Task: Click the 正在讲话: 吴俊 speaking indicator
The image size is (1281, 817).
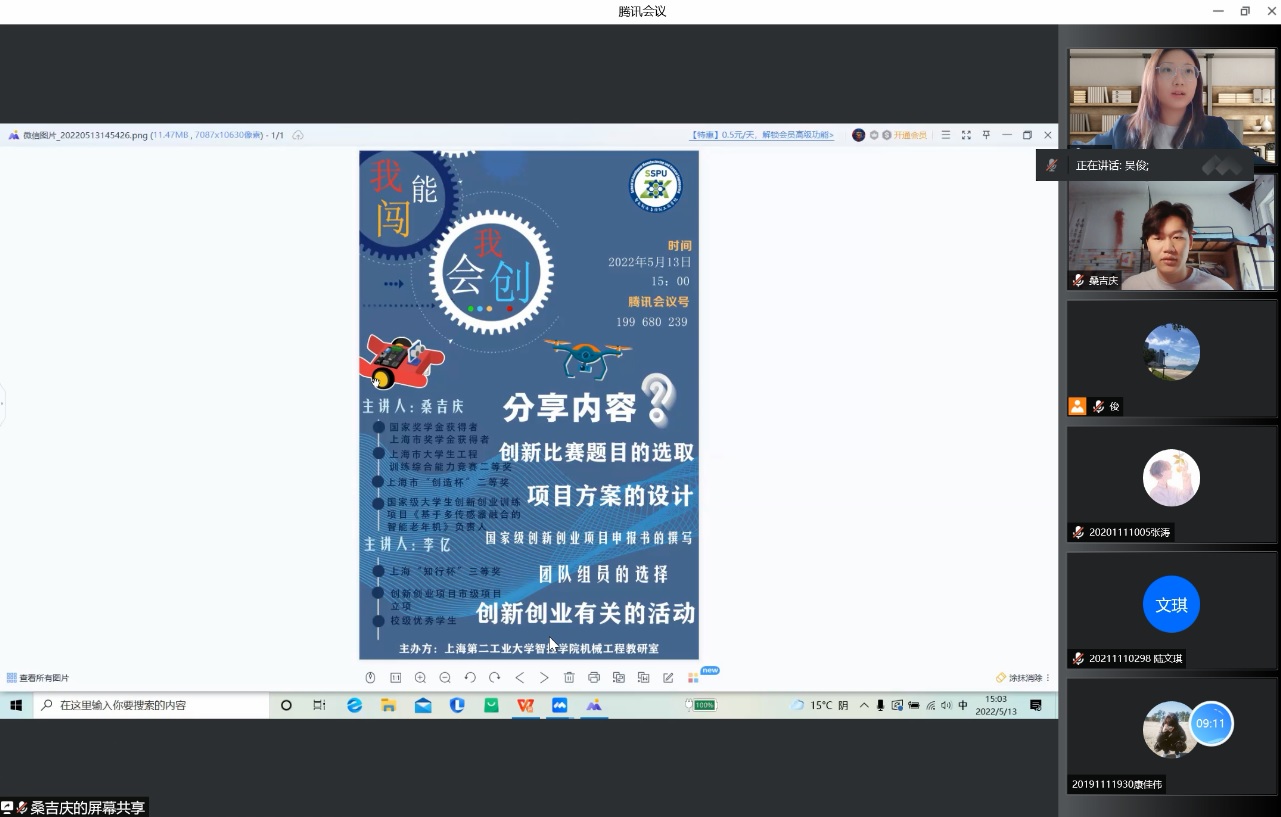Action: click(x=1144, y=165)
